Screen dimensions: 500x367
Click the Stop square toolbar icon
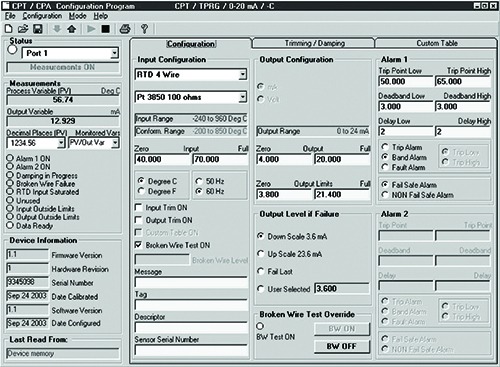(x=106, y=29)
